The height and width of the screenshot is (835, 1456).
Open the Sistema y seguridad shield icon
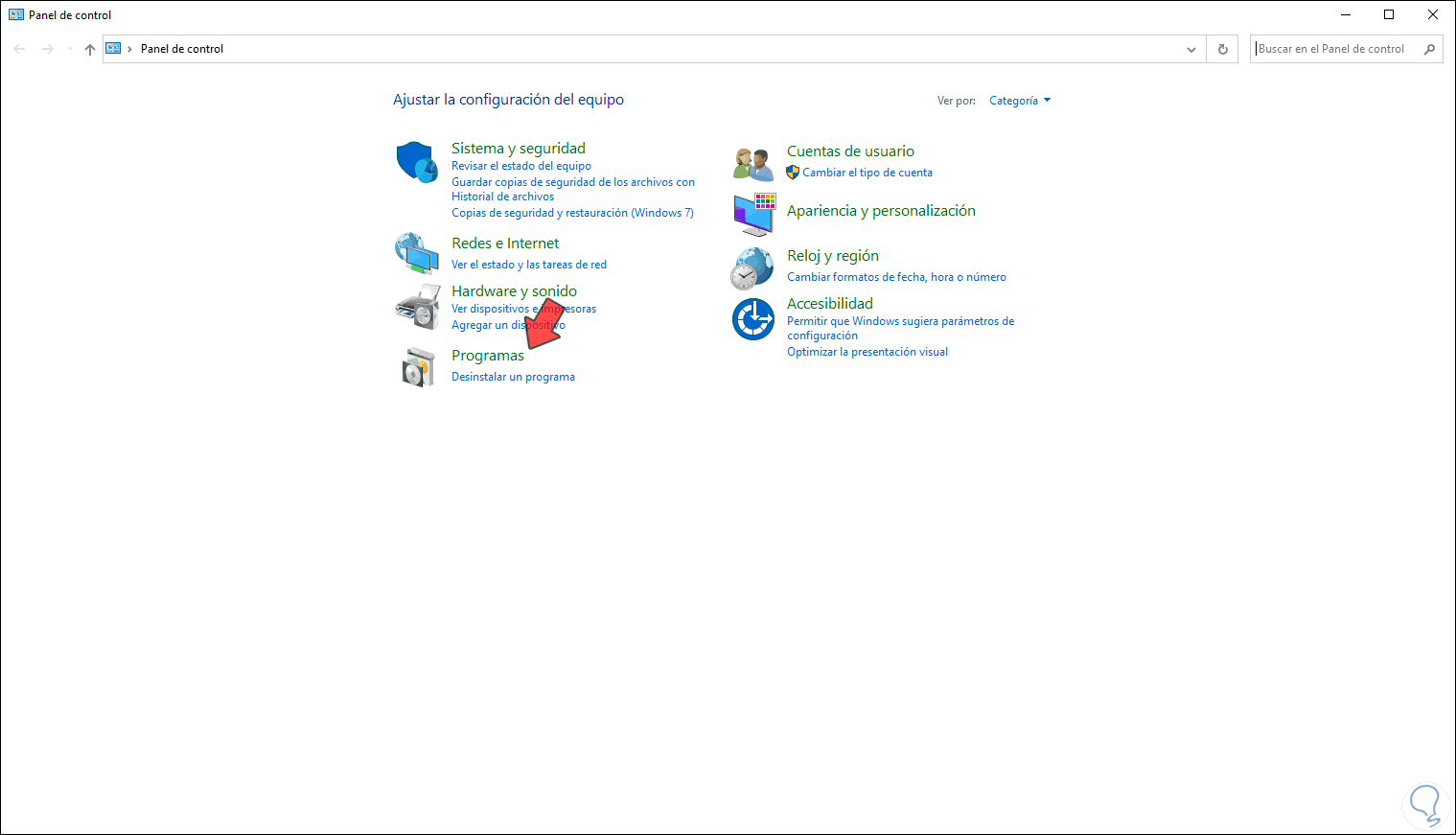click(417, 162)
